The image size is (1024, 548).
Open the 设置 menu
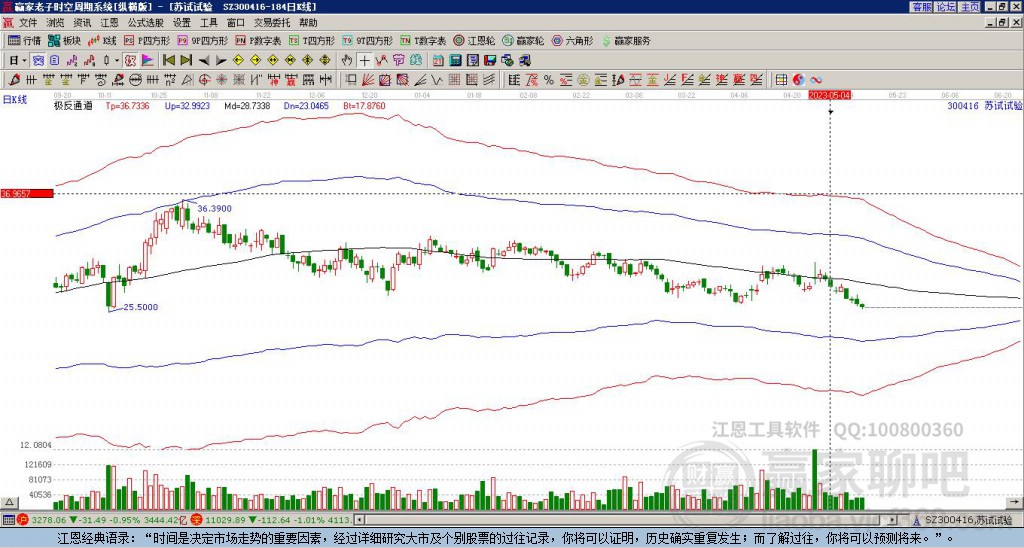point(182,23)
